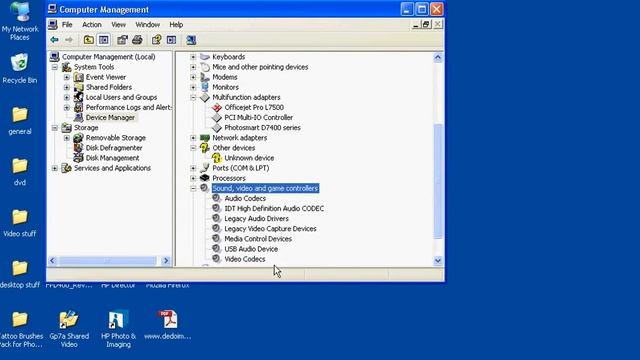
Task: Select Legacy Video Capture Devices entry
Action: click(270, 229)
